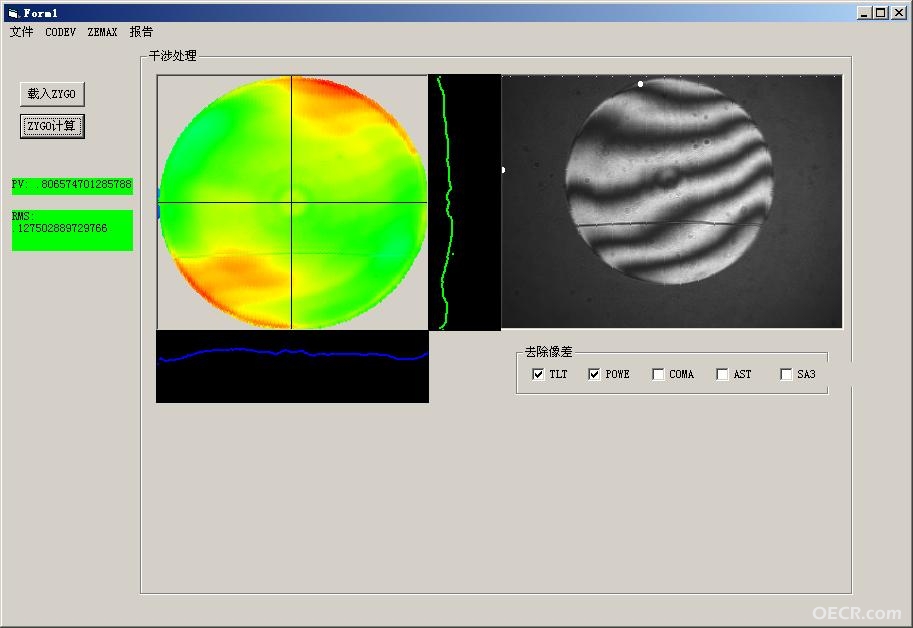Open the ZEMAX menu
This screenshot has width=913, height=628.
coord(102,32)
